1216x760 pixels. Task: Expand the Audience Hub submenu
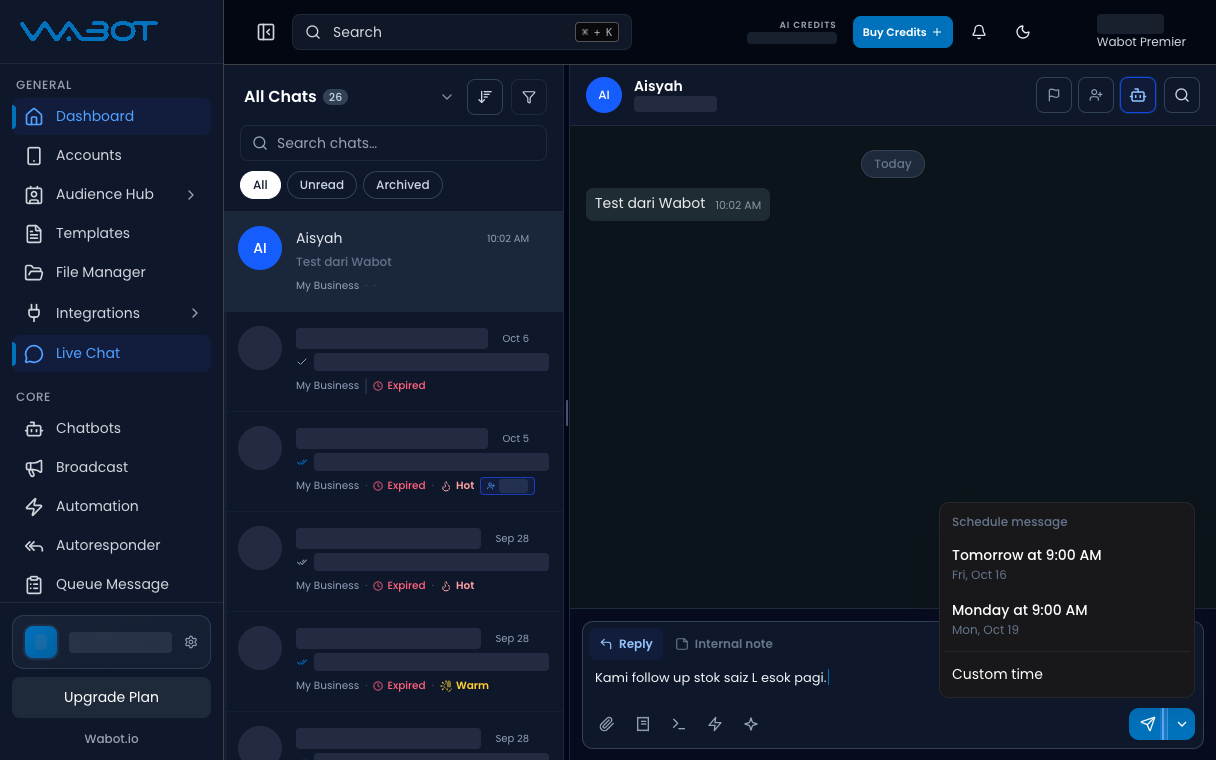coord(191,194)
